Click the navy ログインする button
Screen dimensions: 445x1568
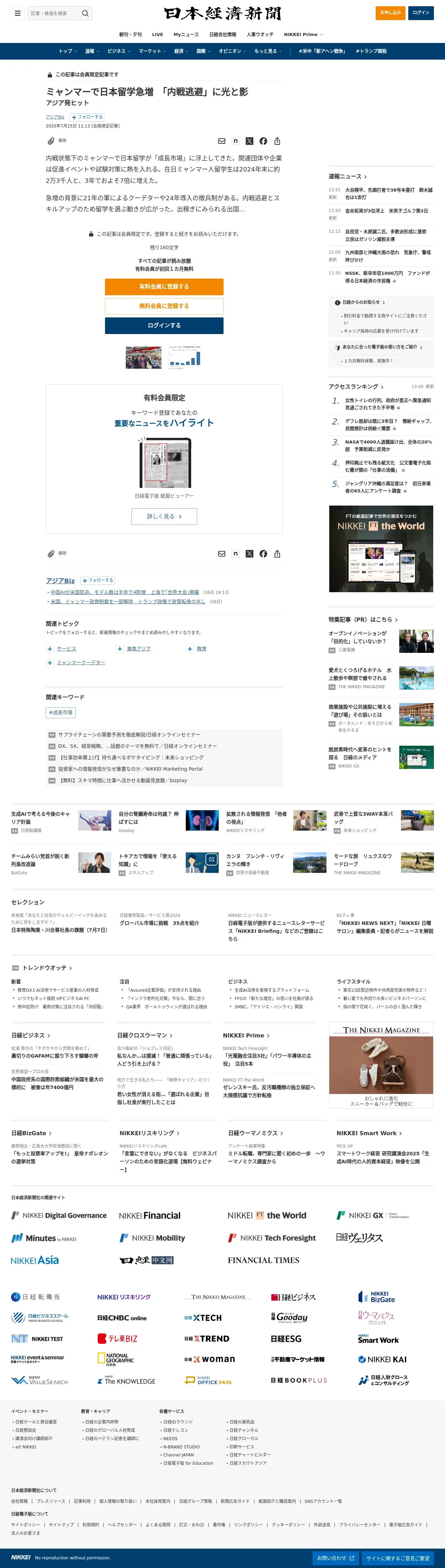[x=164, y=326]
